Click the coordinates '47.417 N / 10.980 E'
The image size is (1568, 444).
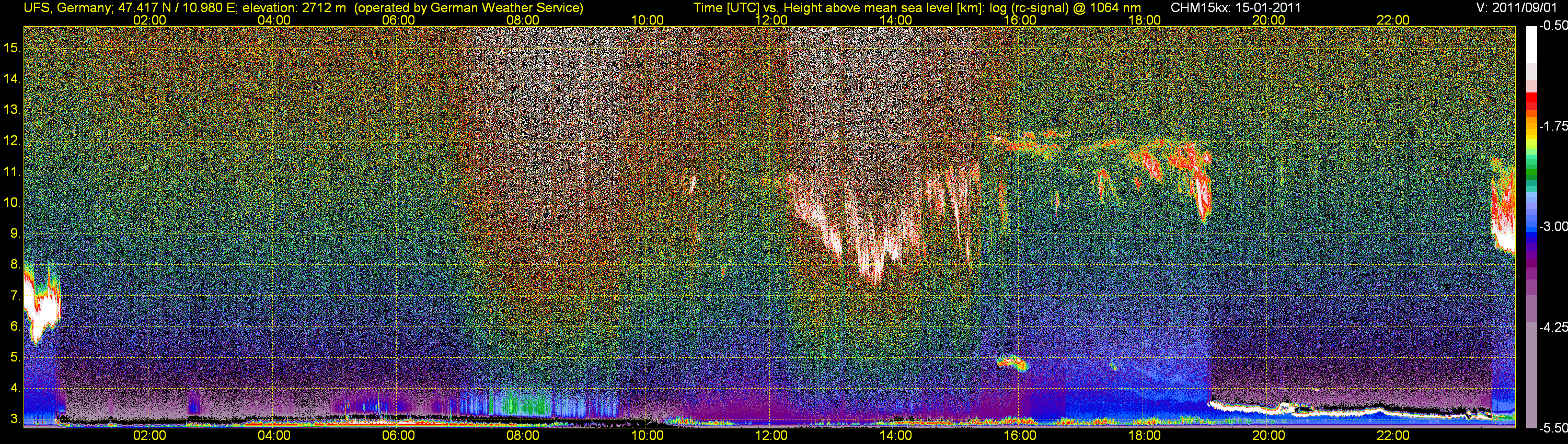(x=177, y=7)
